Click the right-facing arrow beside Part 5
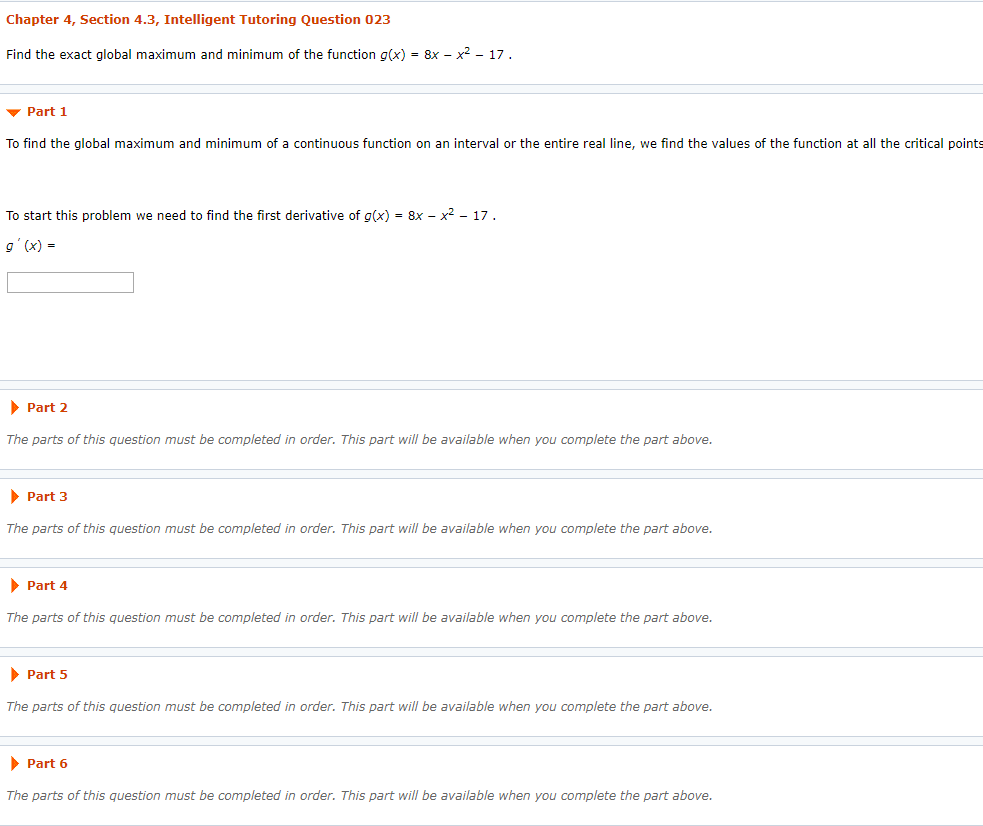 pyautogui.click(x=13, y=674)
